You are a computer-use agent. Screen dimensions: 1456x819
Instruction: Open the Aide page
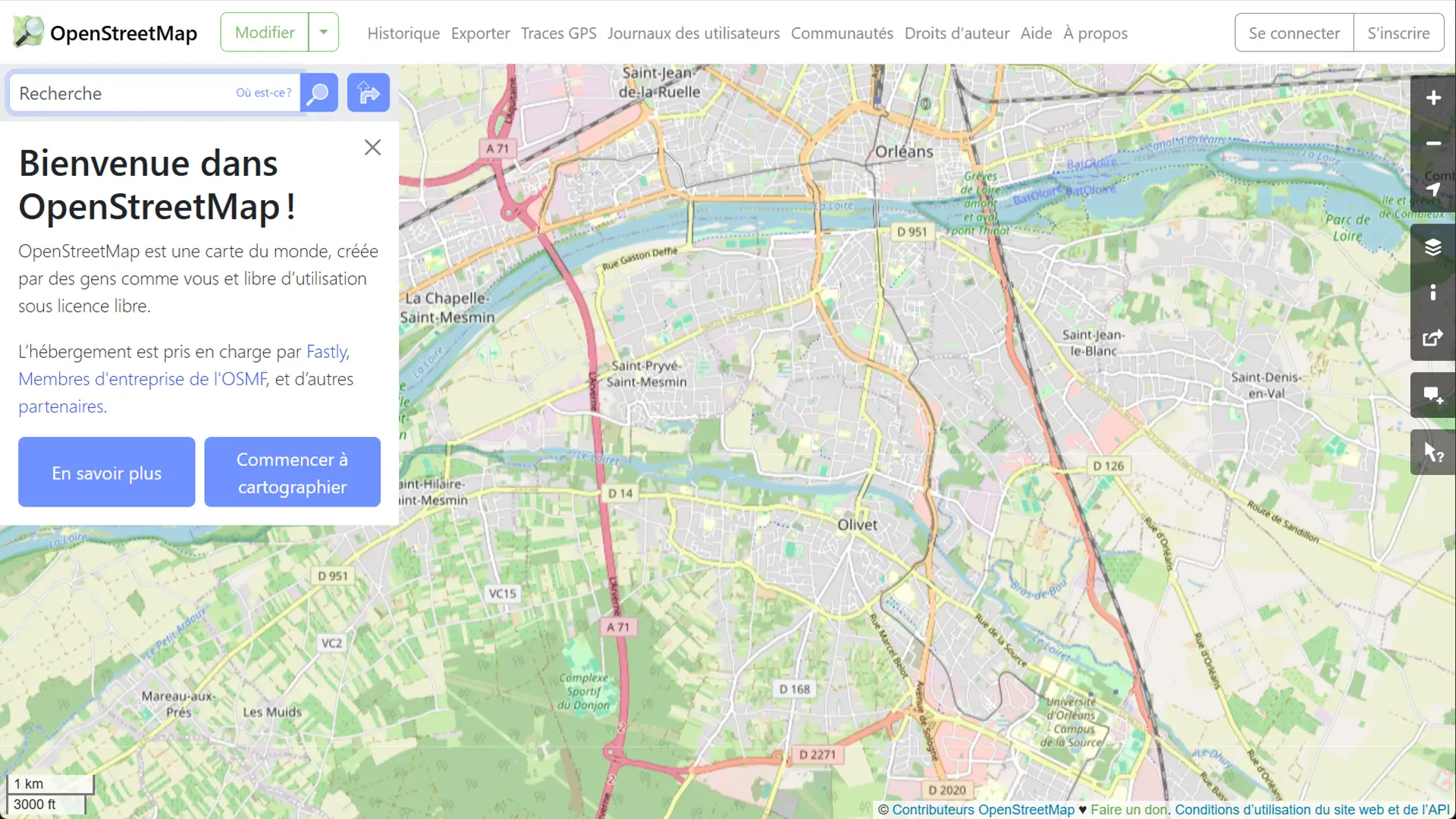coord(1036,33)
